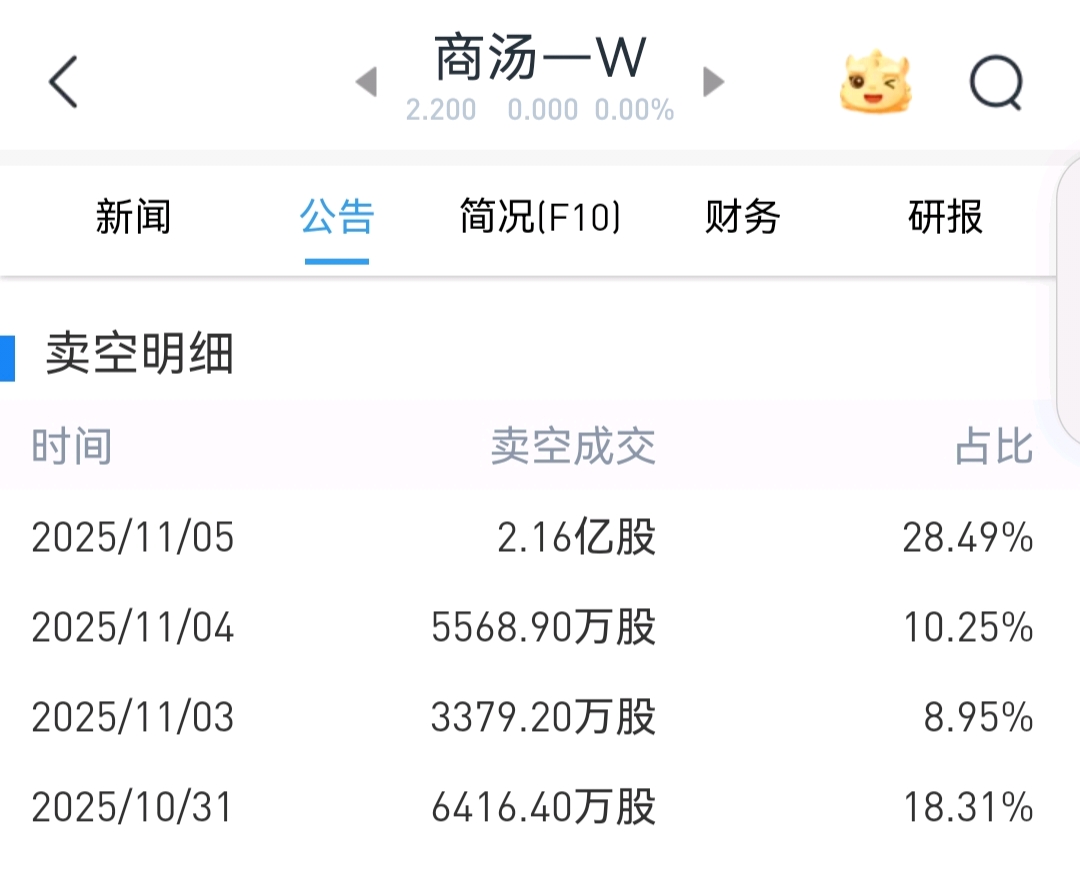
Task: Tap the 0.00% change percentage
Action: pyautogui.click(x=634, y=110)
